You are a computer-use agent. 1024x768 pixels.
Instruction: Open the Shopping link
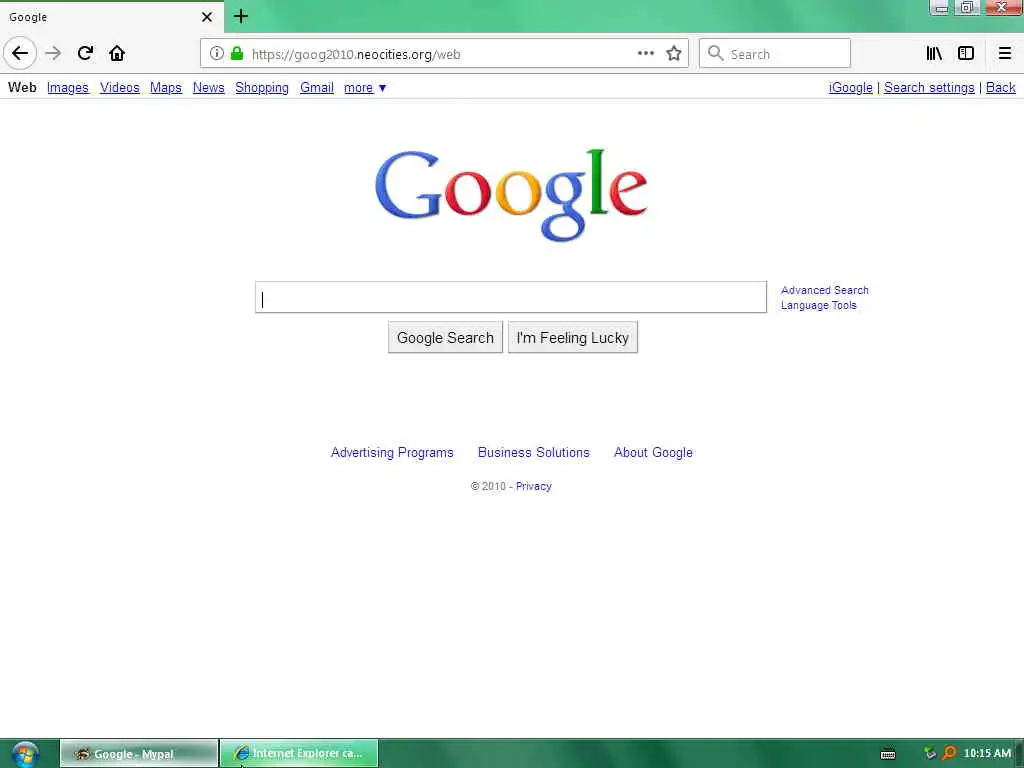tap(262, 88)
